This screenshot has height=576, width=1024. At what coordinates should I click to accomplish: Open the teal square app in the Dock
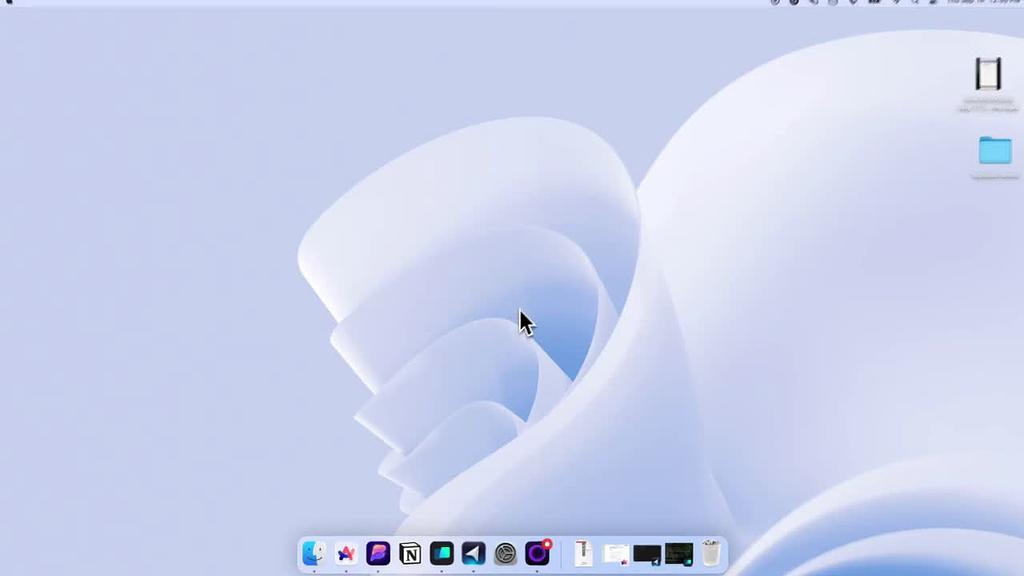[x=442, y=553]
